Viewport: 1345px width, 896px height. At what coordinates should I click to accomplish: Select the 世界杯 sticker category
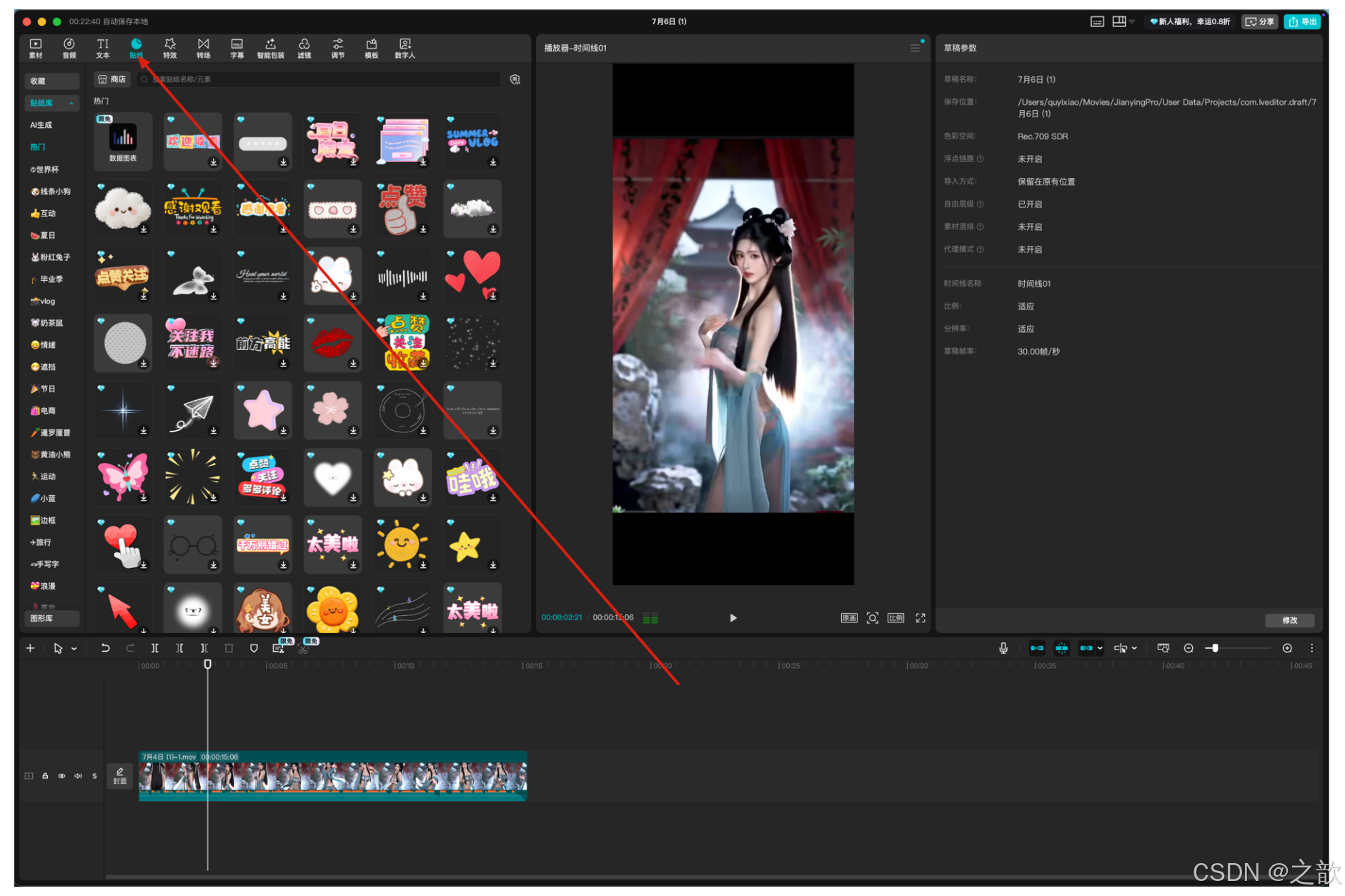[44, 169]
